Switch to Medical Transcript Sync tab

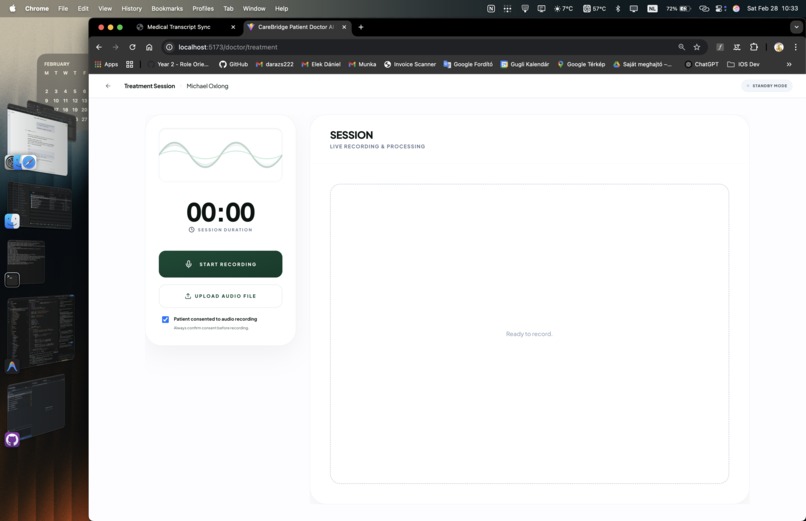click(178, 27)
